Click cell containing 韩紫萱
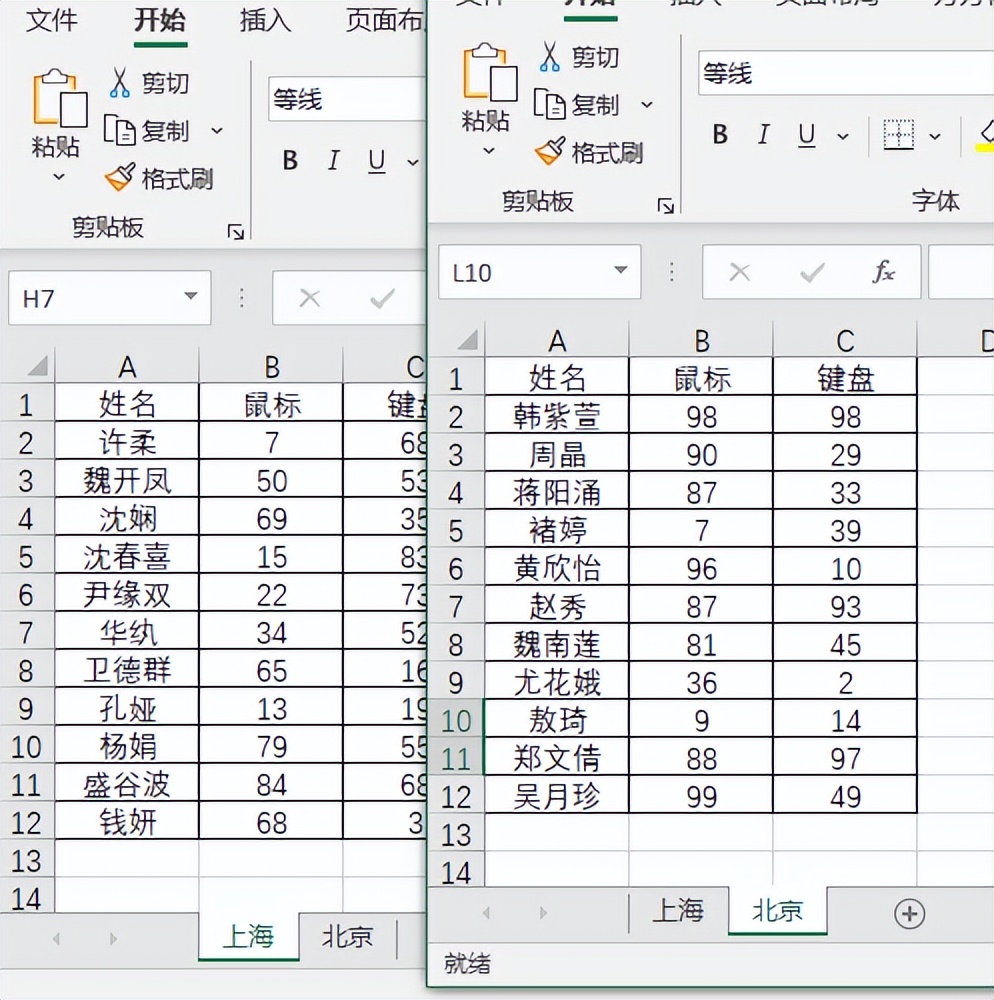 pyautogui.click(x=557, y=416)
